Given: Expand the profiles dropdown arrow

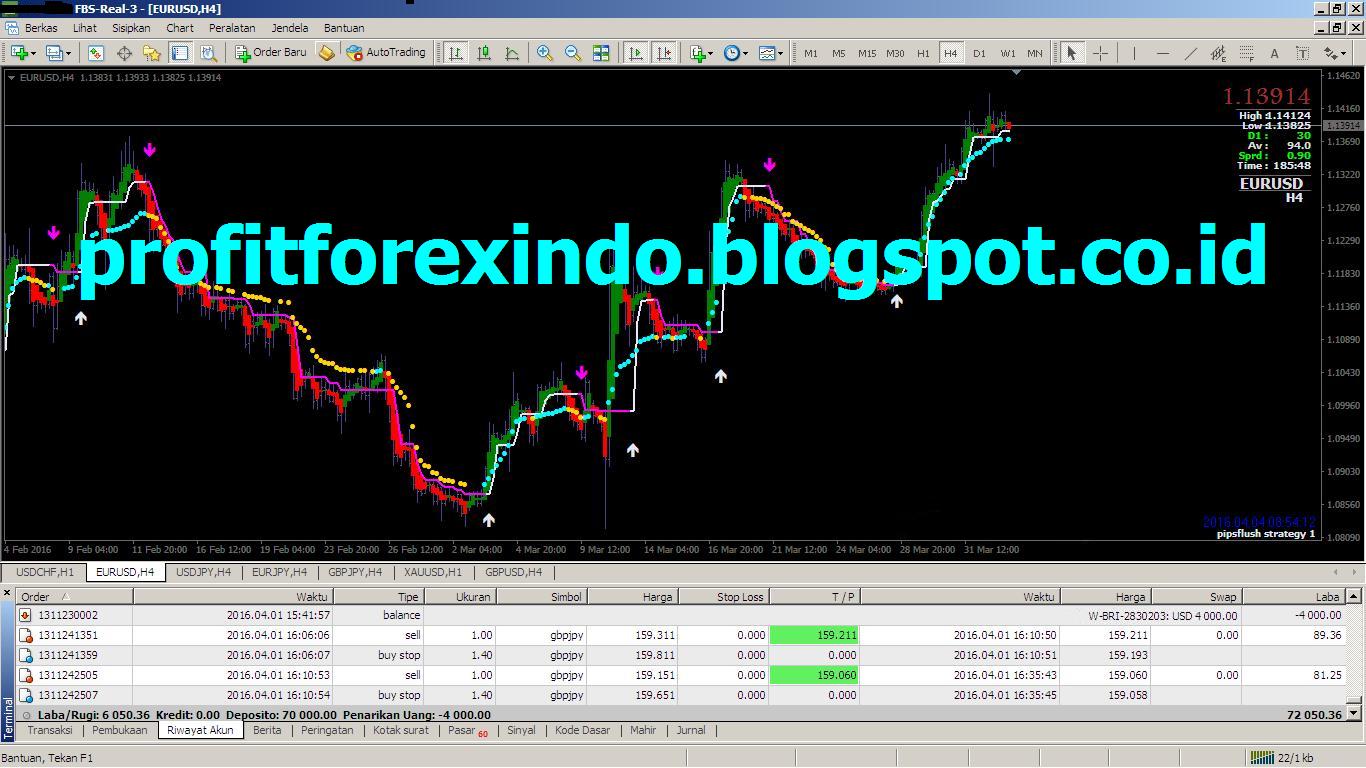Looking at the screenshot, I should (x=68, y=53).
